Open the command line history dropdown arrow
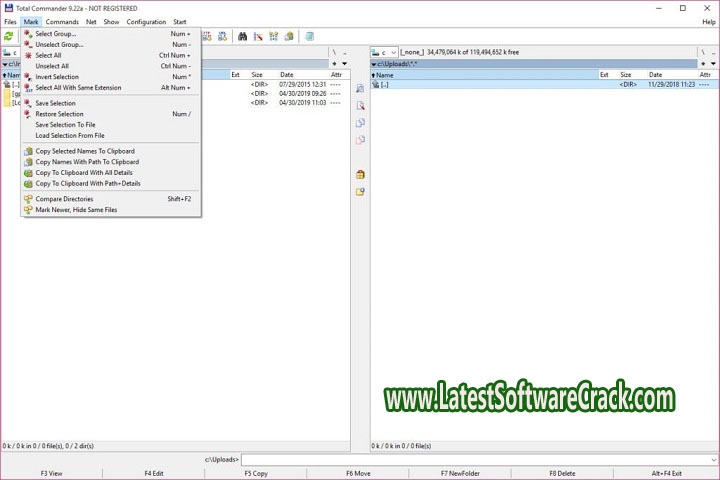Viewport: 720px width, 480px height. coord(714,459)
